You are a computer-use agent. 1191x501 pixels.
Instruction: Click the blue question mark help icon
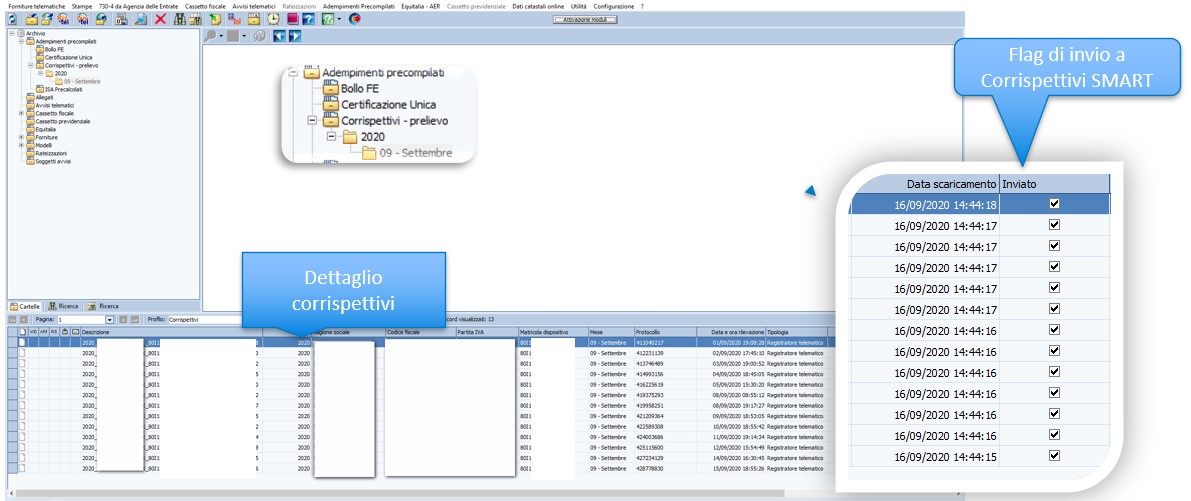pos(308,19)
